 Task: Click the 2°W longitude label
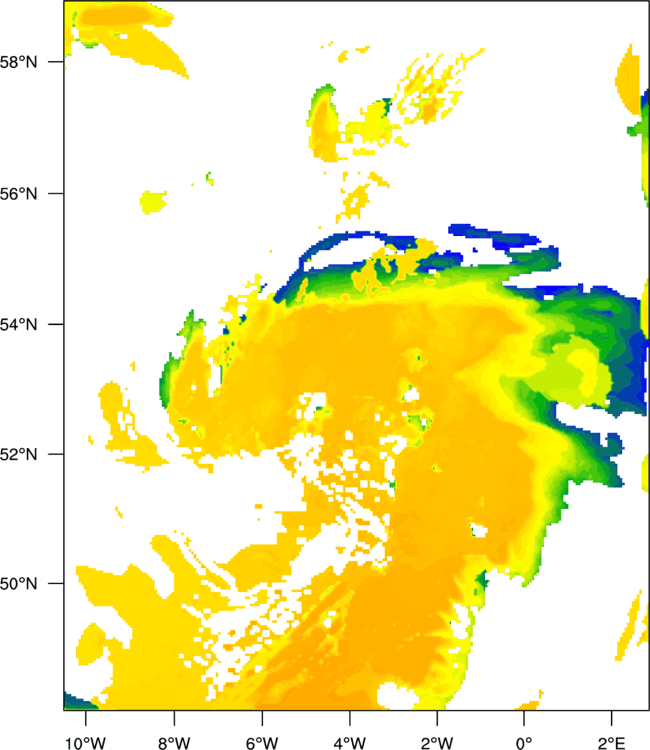click(437, 741)
